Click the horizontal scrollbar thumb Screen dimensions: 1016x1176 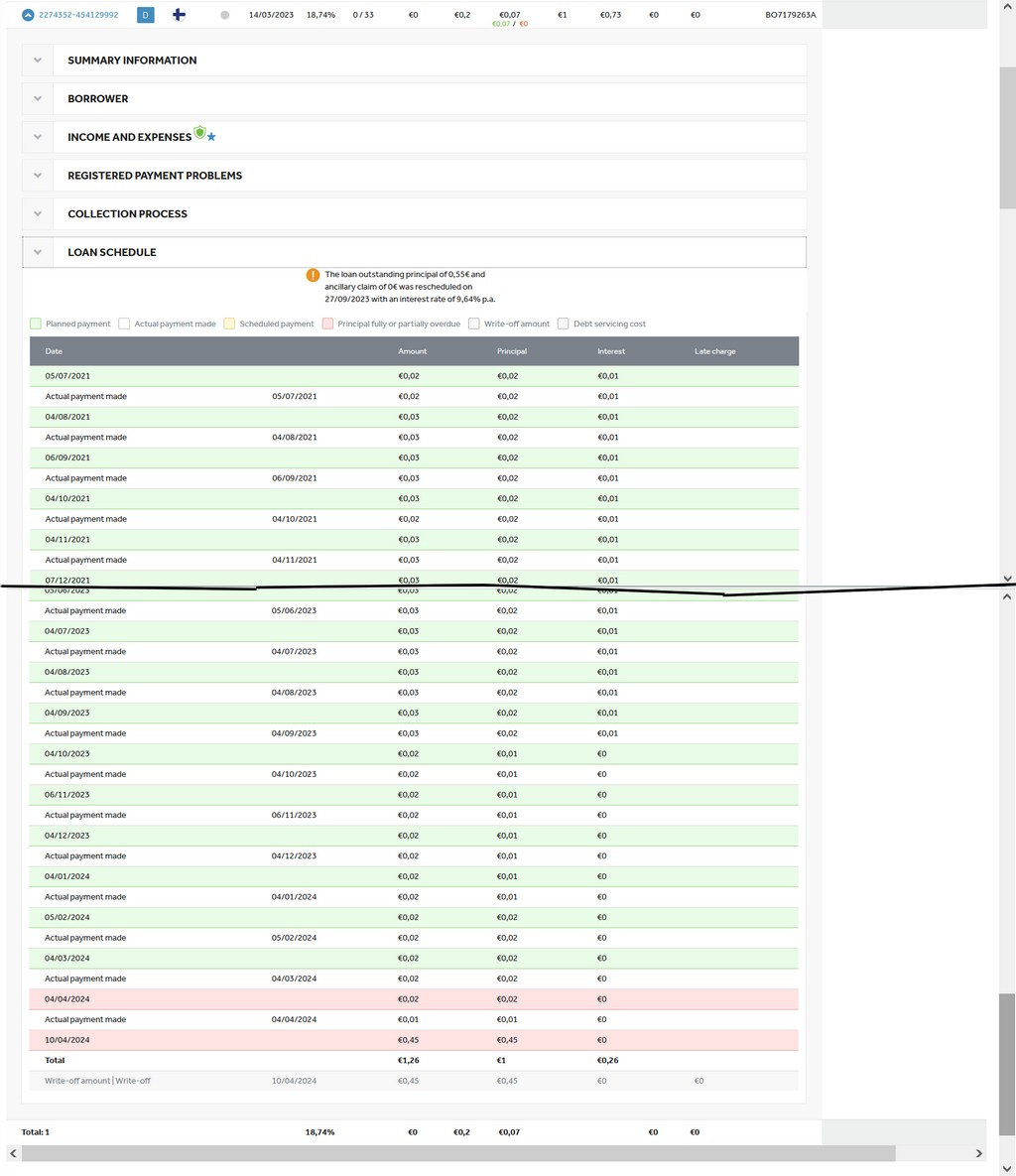coord(458,1153)
